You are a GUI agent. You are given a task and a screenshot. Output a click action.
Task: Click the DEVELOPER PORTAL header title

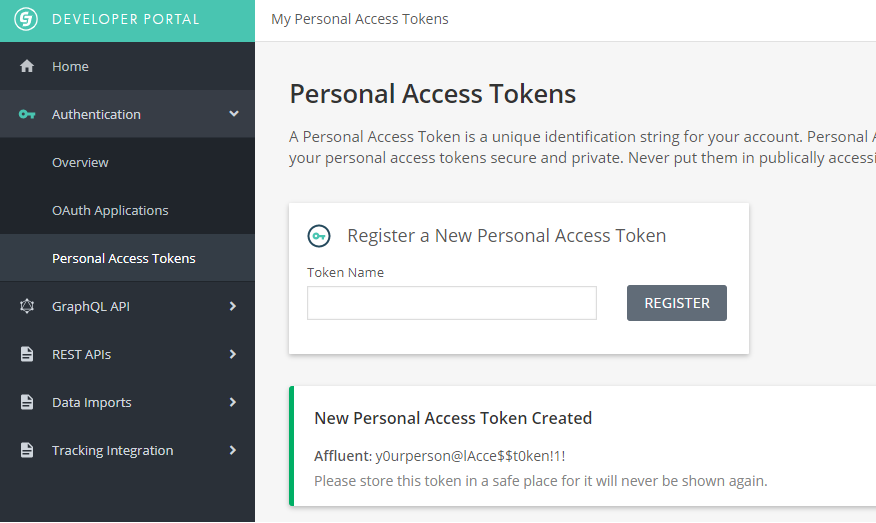[x=126, y=19]
